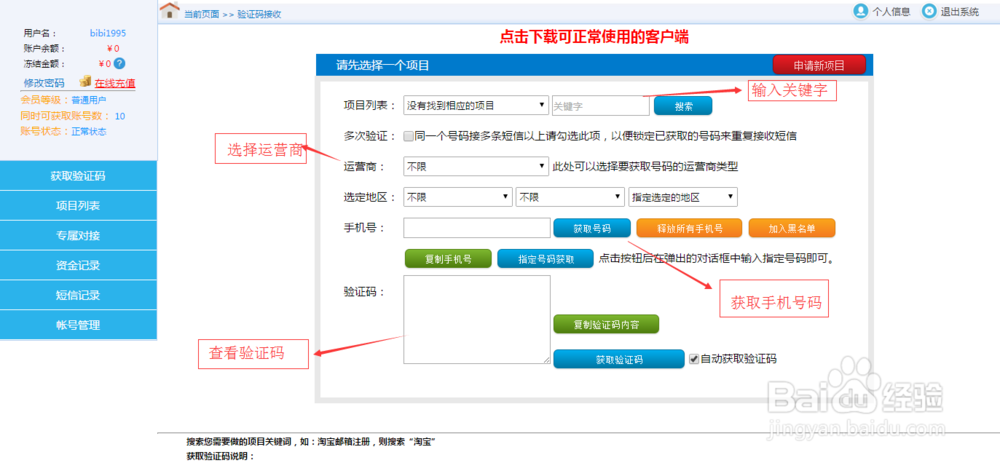This screenshot has width=1000, height=463.
Task: Click the 个人信息 link text
Action: (x=891, y=11)
